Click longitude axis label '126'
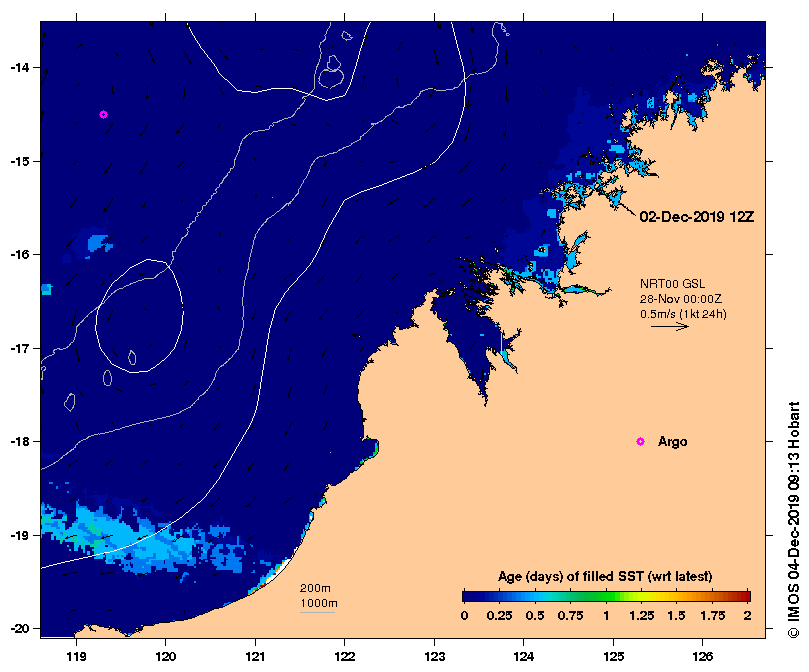809x672 pixels. pyautogui.click(x=703, y=657)
